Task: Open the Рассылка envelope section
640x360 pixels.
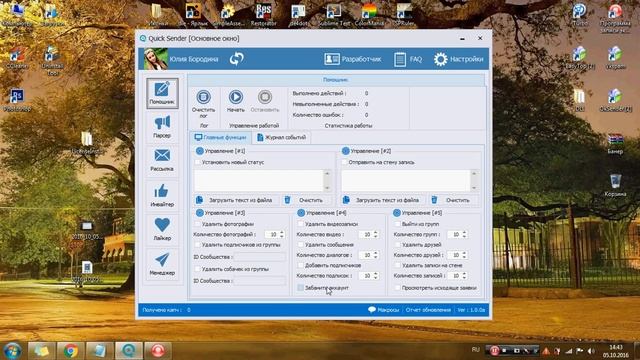Action: click(162, 160)
